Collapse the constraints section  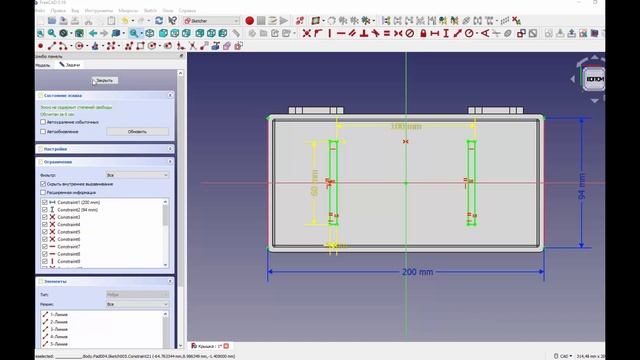pos(170,162)
